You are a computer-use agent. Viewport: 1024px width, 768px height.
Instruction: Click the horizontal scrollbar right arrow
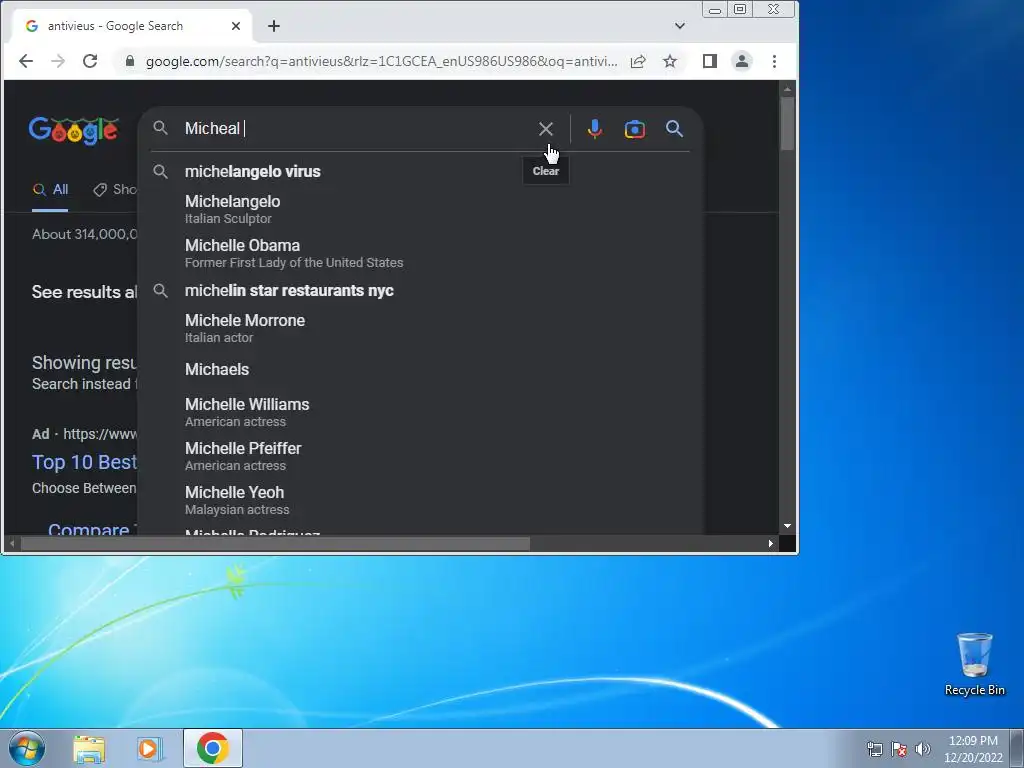(771, 543)
